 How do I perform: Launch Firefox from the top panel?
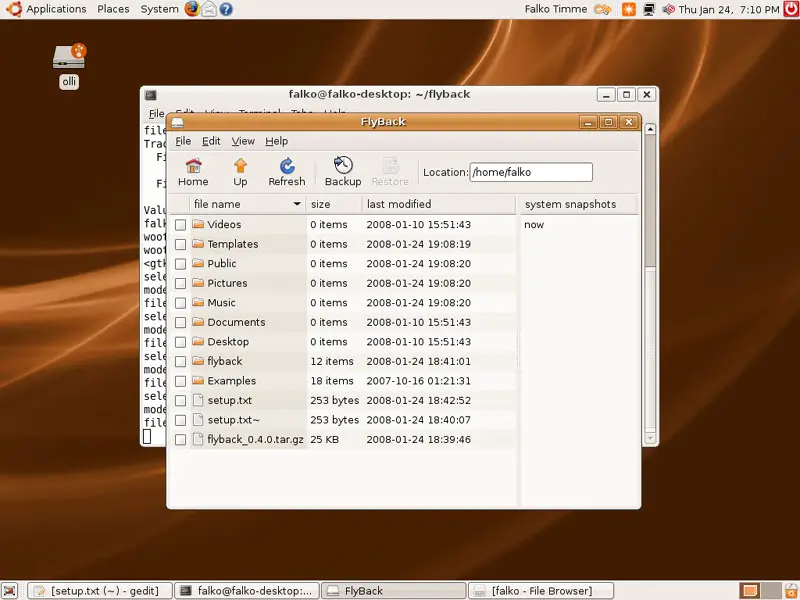[192, 9]
